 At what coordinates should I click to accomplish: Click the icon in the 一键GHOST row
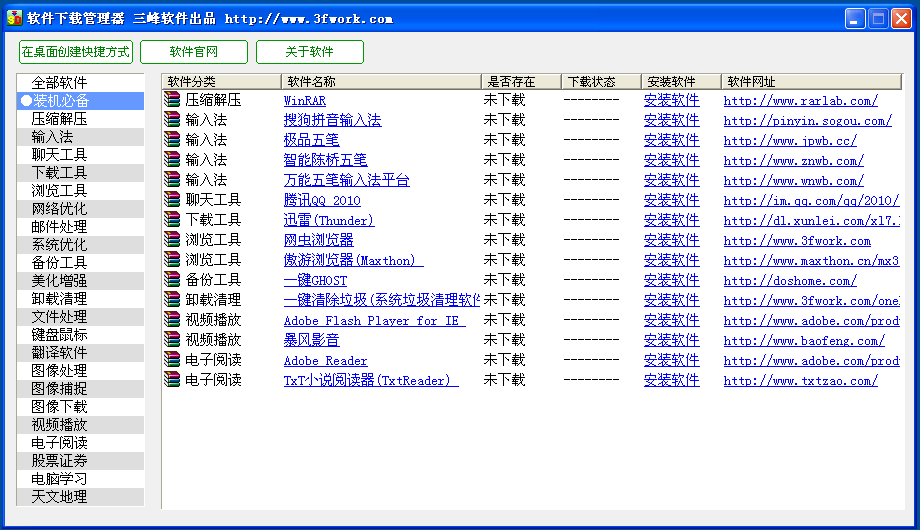coord(172,280)
